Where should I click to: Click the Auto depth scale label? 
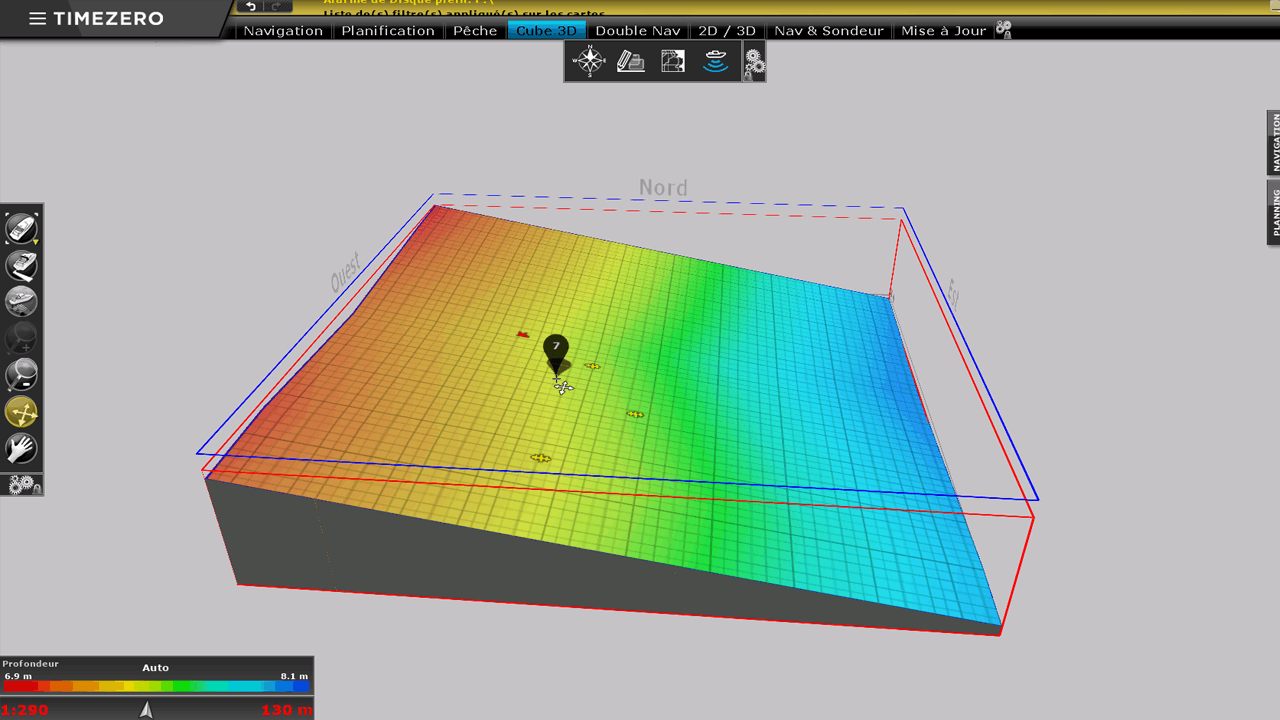[155, 668]
